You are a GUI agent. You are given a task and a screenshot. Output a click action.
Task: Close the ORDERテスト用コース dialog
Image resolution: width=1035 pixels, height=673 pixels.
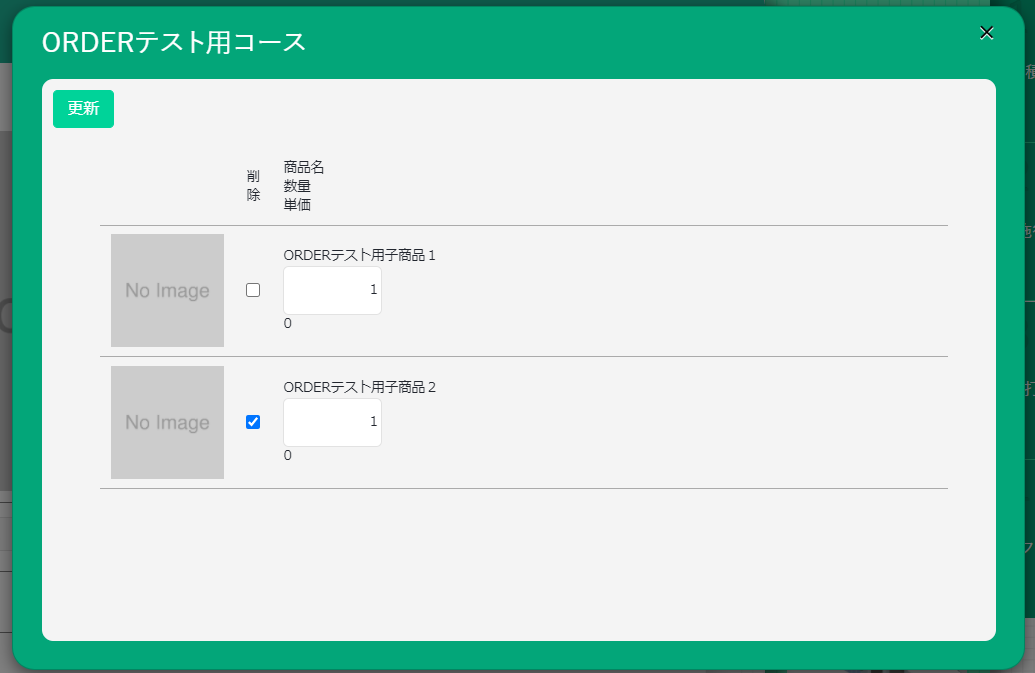click(986, 33)
